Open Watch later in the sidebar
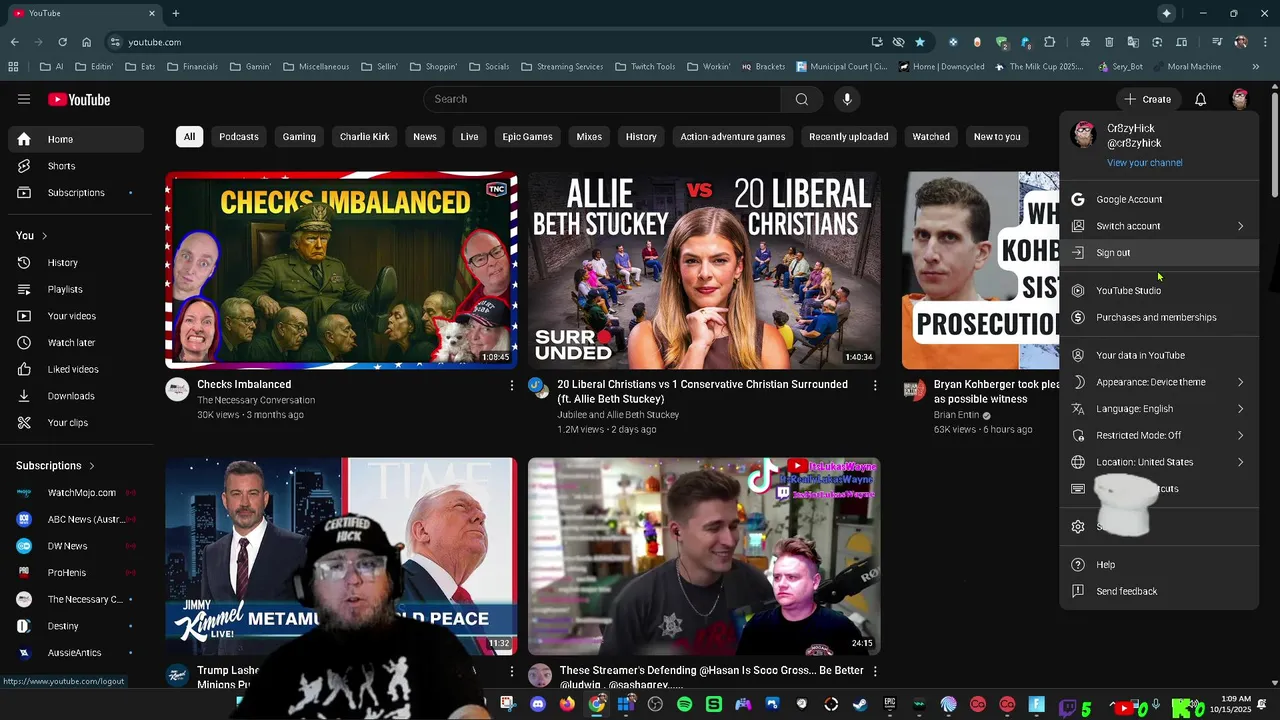This screenshot has height=720, width=1280. tap(76, 342)
